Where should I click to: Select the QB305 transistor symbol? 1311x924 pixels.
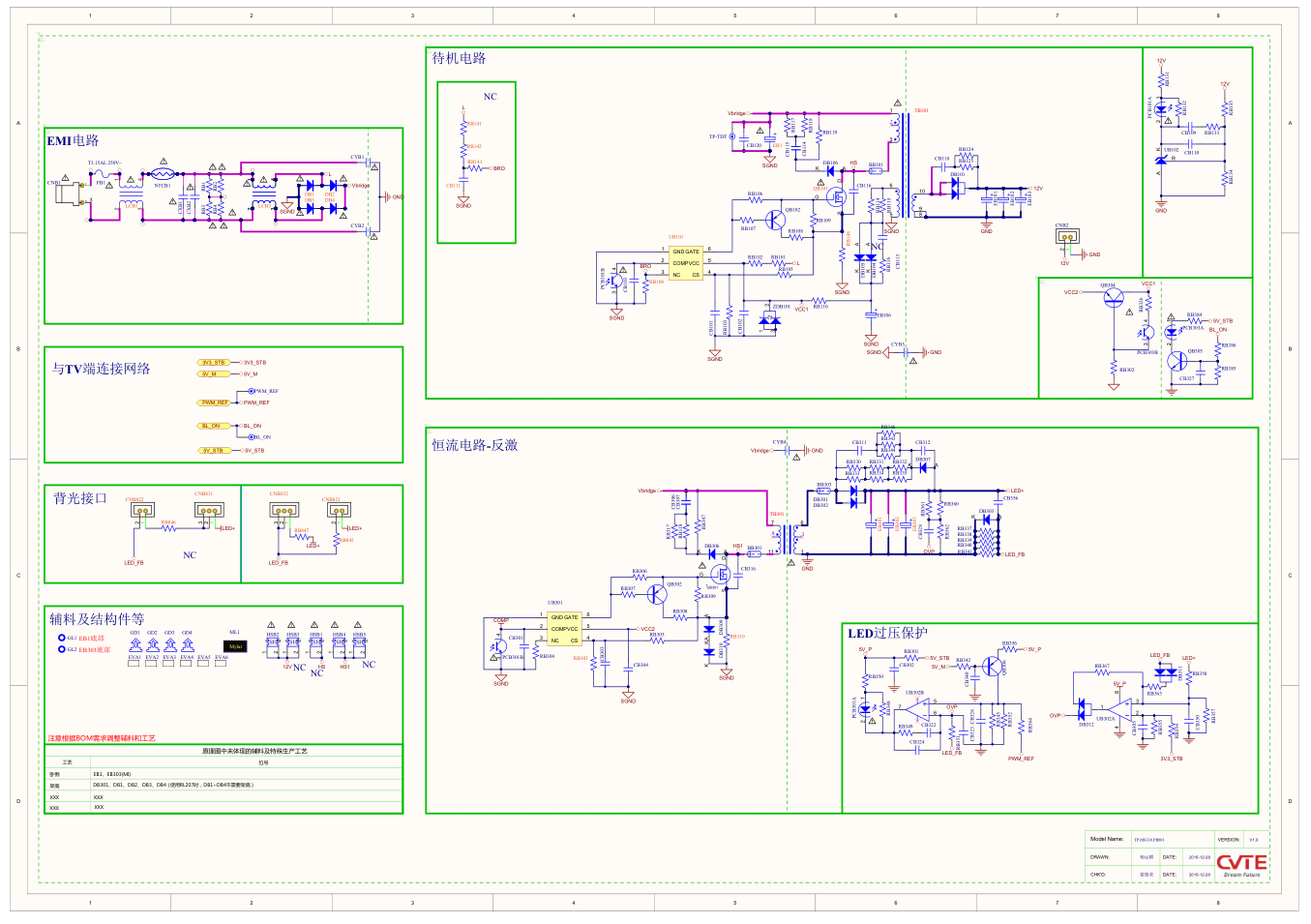(x=1176, y=361)
